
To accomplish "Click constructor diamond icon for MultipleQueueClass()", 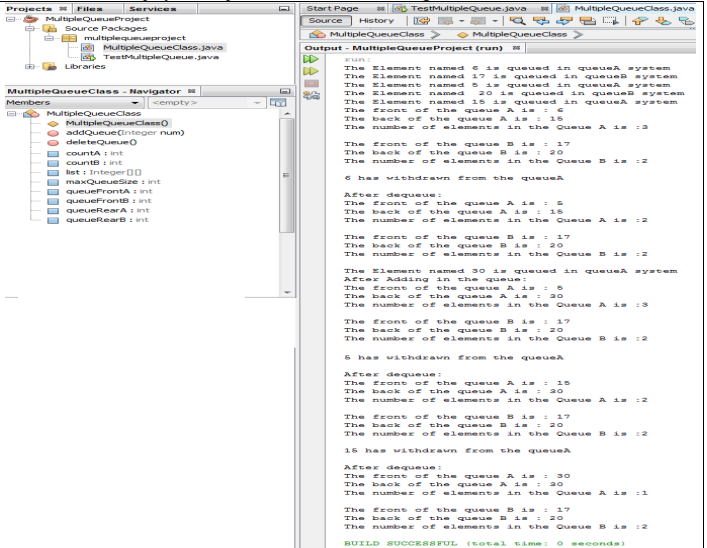I will 53,123.
